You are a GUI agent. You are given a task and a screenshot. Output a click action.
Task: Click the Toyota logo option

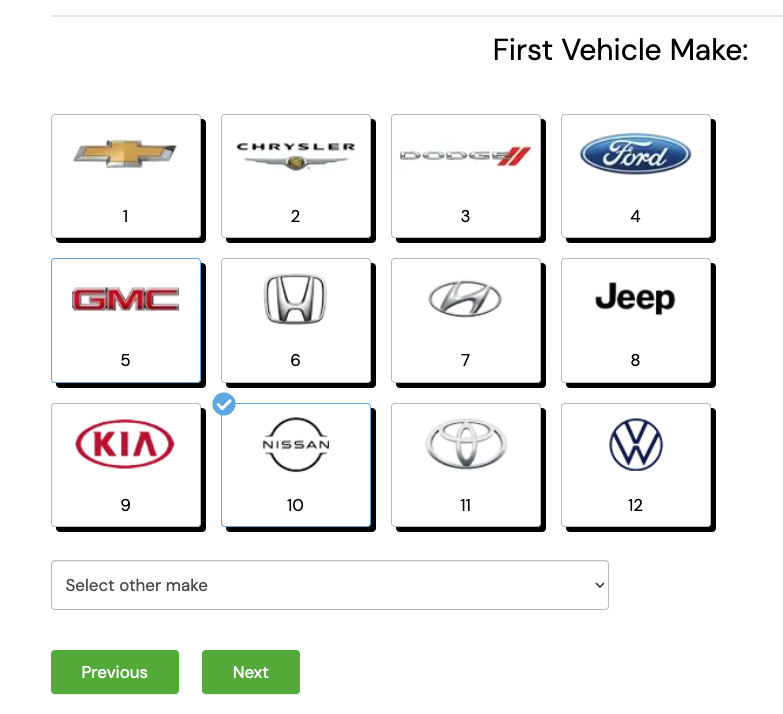click(x=466, y=465)
